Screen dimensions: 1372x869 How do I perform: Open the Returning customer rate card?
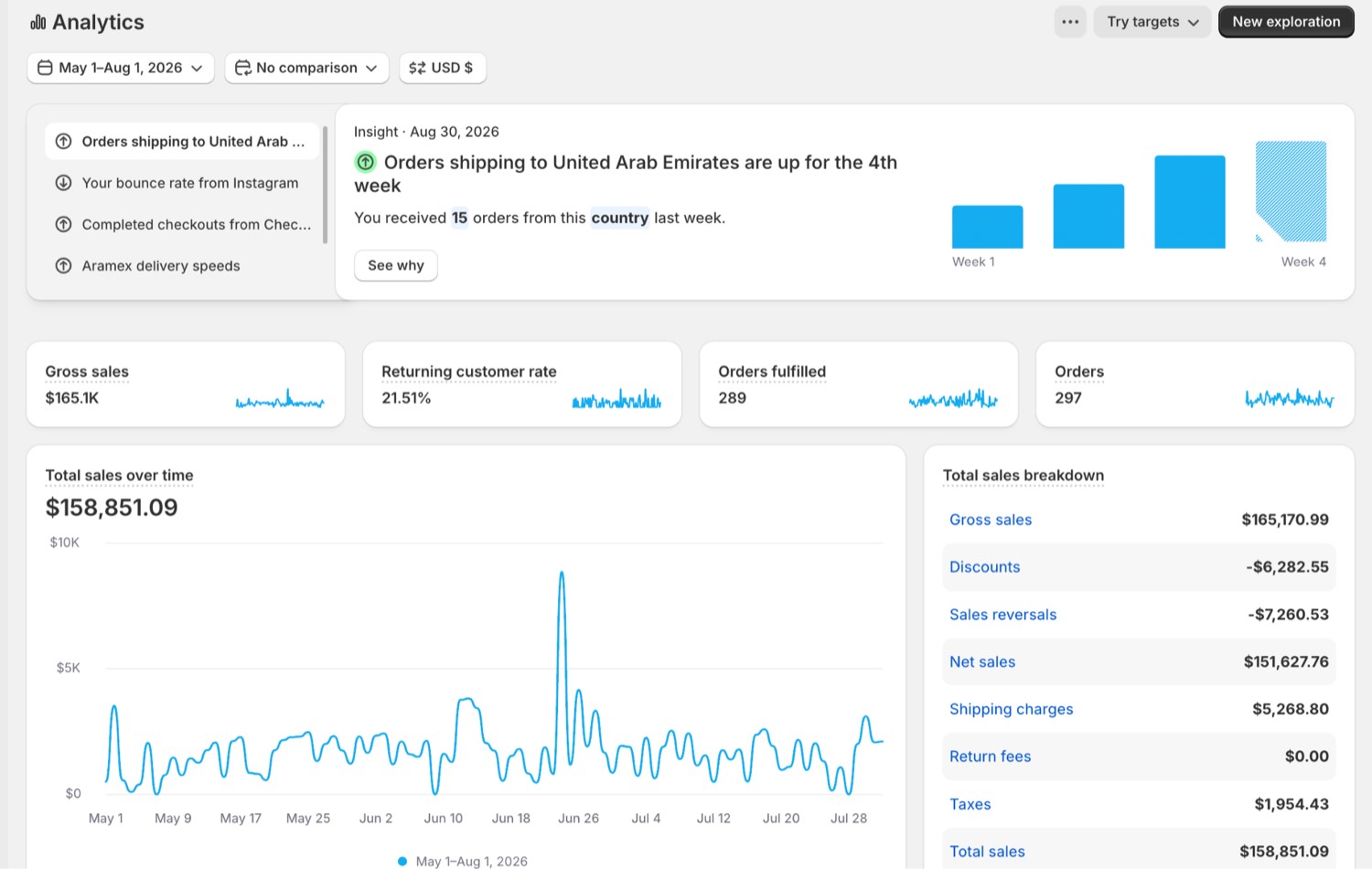pos(522,384)
